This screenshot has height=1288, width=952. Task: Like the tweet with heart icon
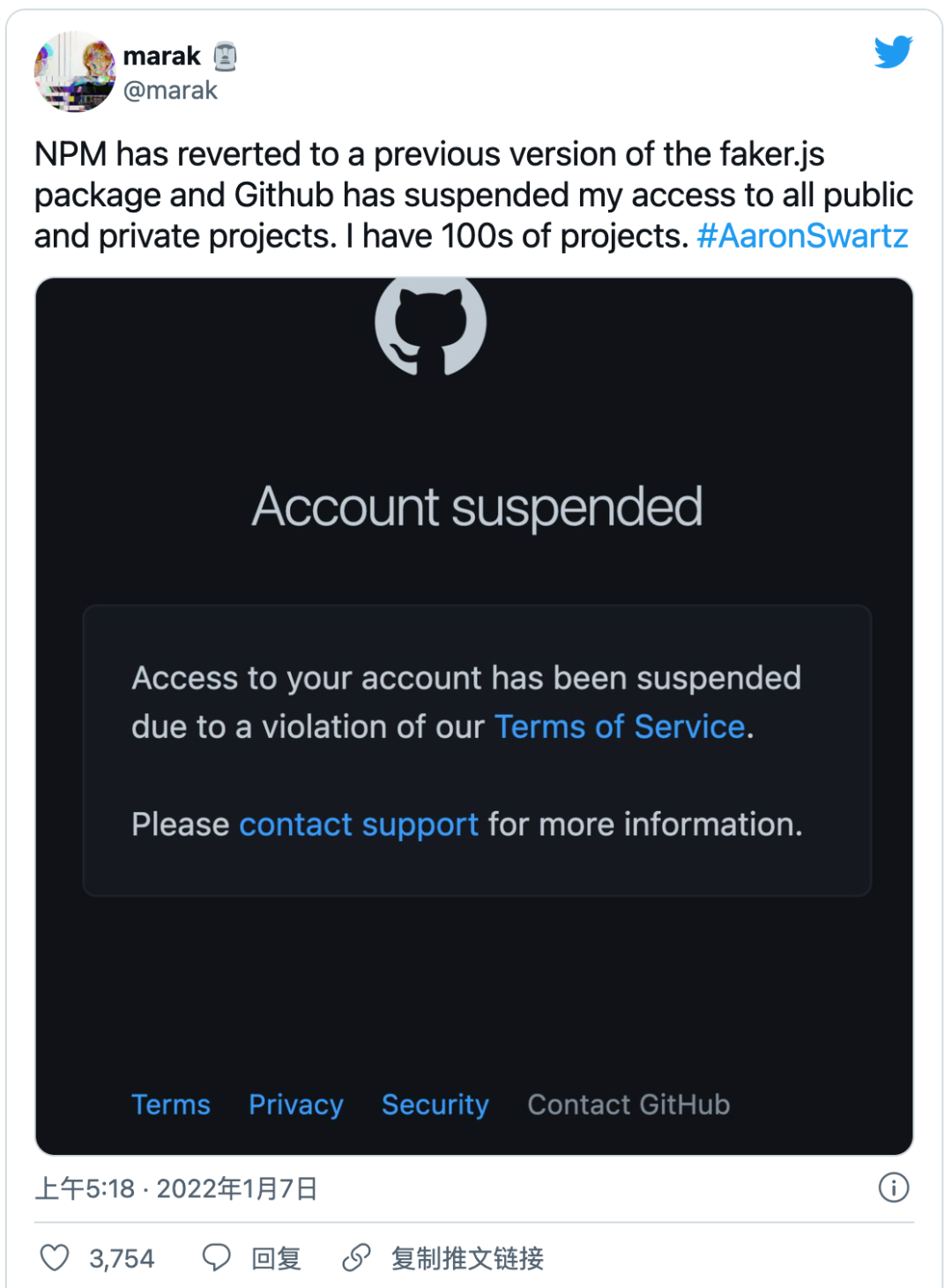point(55,1257)
